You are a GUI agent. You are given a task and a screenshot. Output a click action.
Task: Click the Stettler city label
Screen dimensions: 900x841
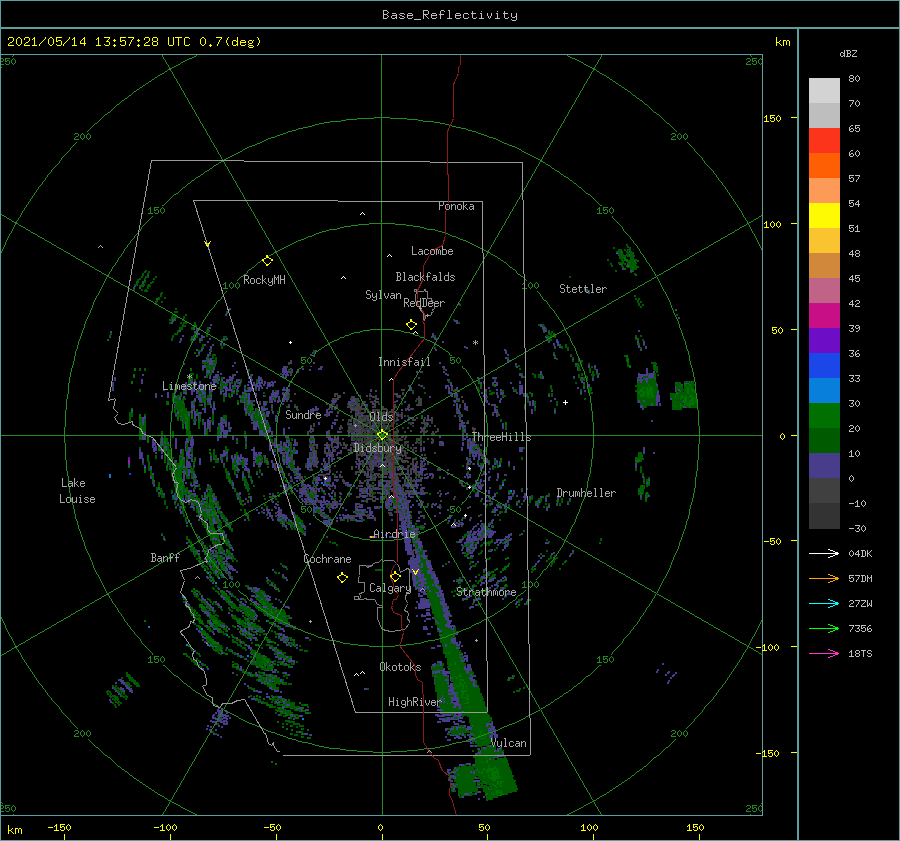point(583,289)
